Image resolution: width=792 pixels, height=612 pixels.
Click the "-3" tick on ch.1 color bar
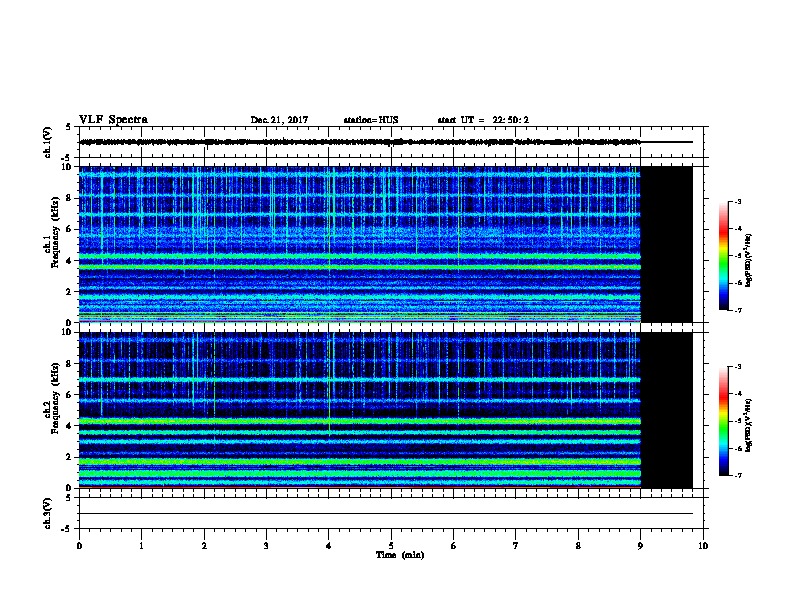pos(737,201)
